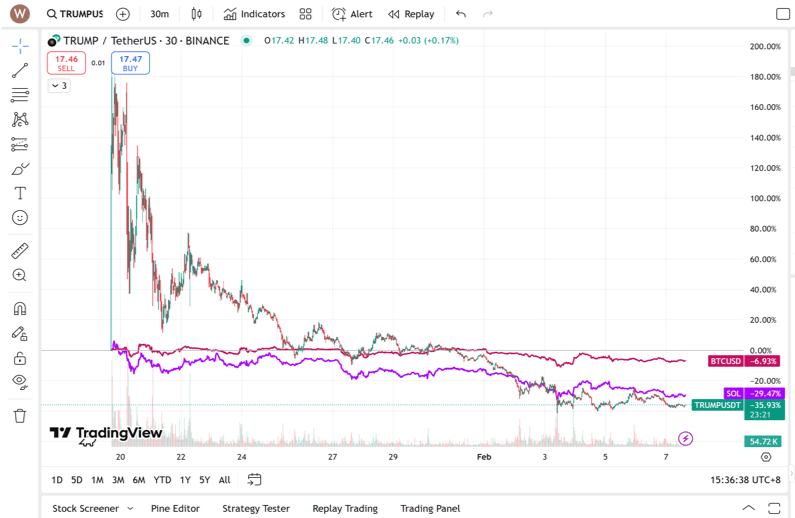Select the trend line drawing tool
The width and height of the screenshot is (795, 518).
click(20, 70)
